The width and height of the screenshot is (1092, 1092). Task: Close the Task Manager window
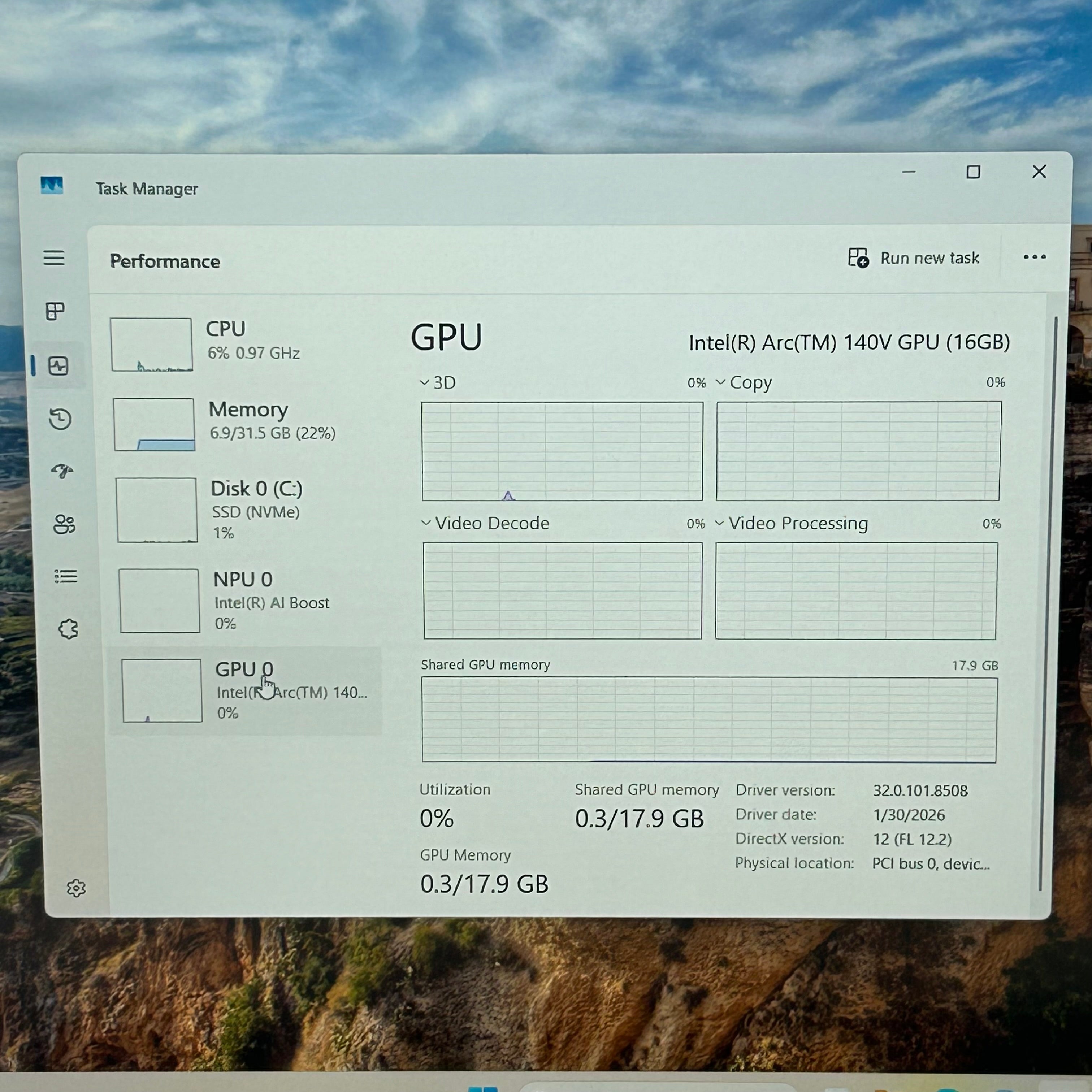click(x=1039, y=171)
